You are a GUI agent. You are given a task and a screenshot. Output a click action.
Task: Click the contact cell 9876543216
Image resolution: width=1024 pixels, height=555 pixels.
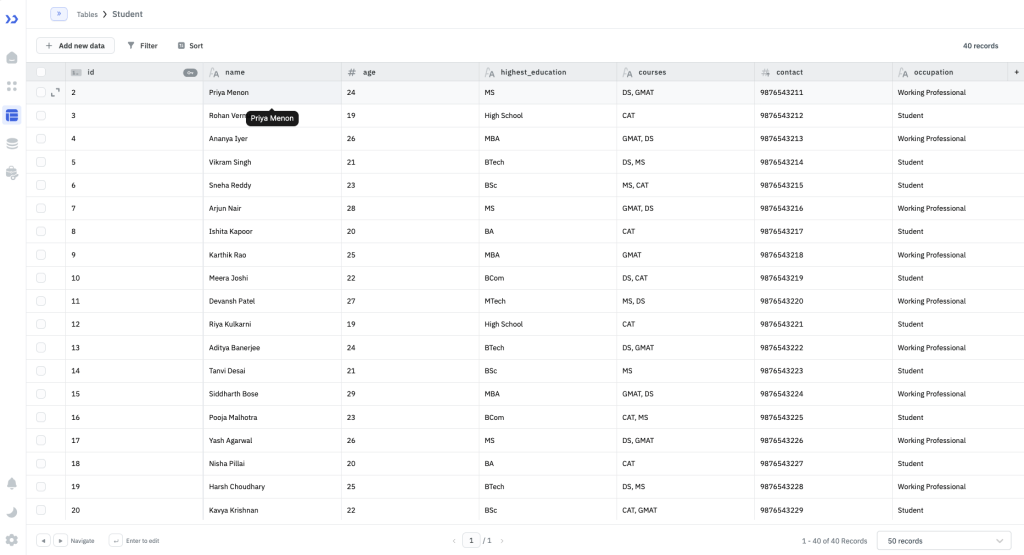(824, 208)
